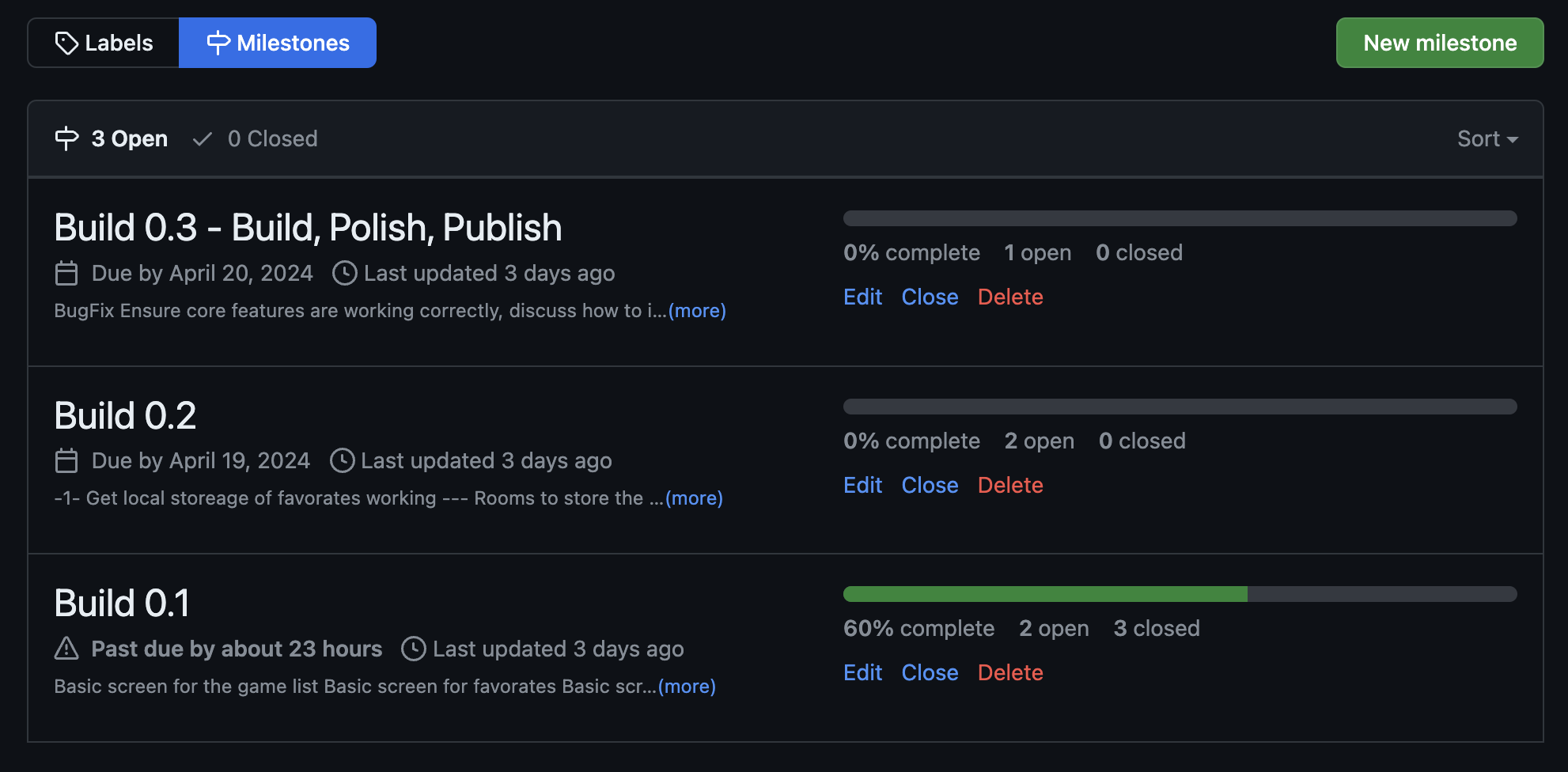Edit the Build 0.3 milestone

pyautogui.click(x=862, y=297)
